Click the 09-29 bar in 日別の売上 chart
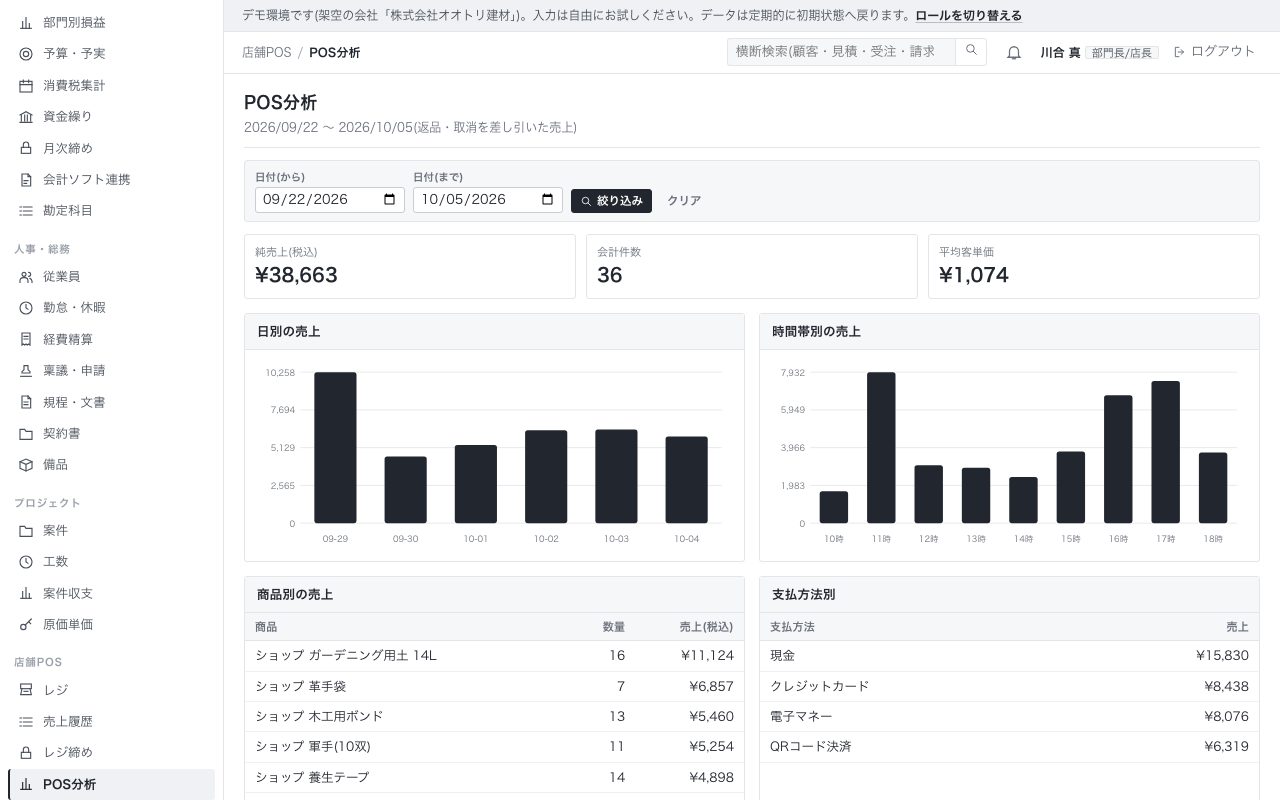 click(335, 448)
